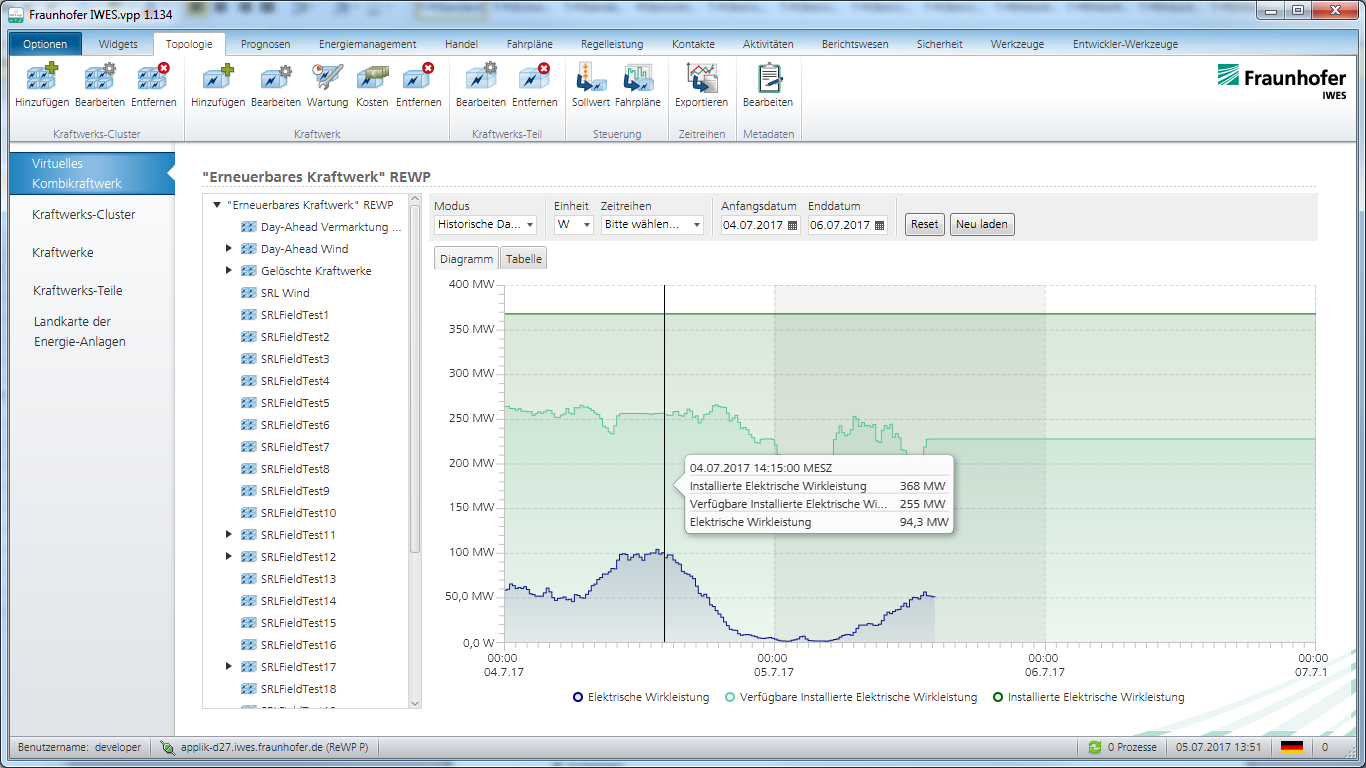
Task: Open the Einheit unit dropdown
Action: coord(574,225)
